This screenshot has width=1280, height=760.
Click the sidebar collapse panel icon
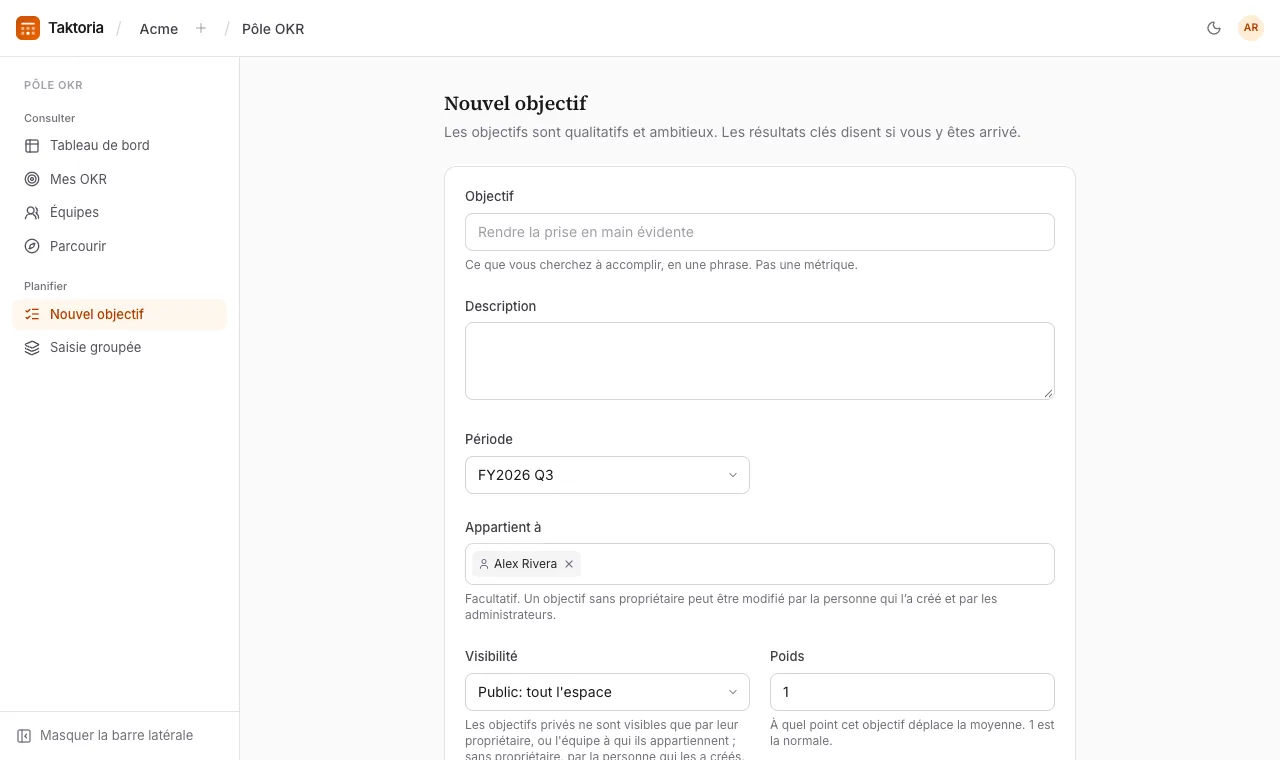[x=24, y=736]
